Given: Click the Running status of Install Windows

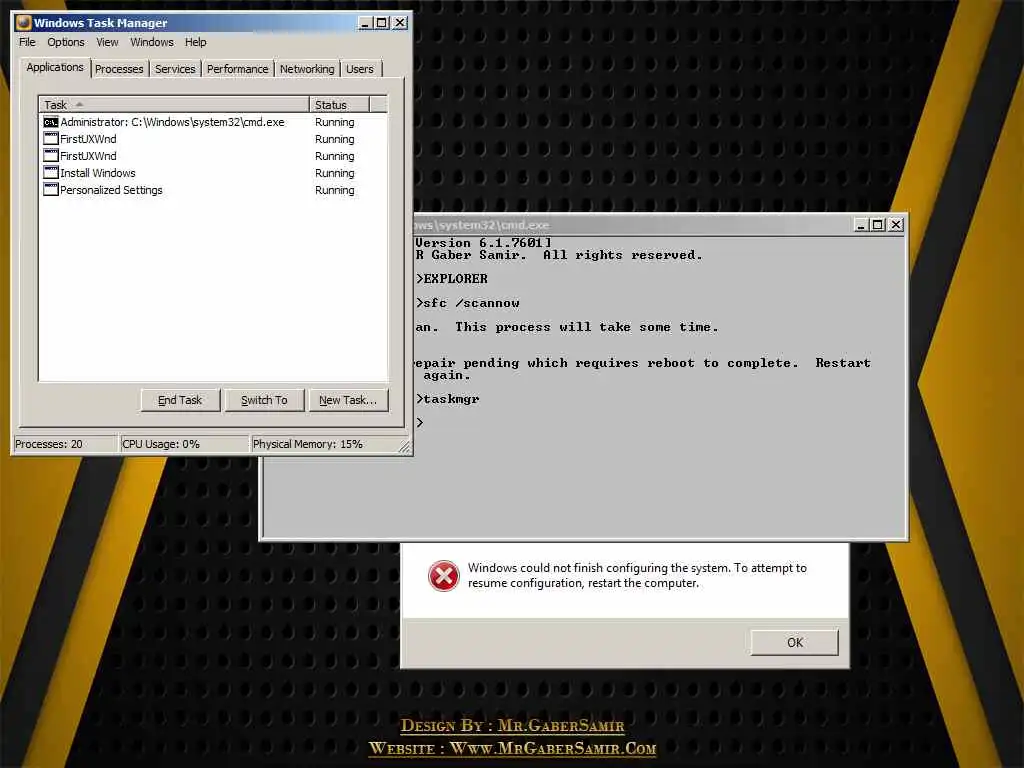Looking at the screenshot, I should coord(334,173).
